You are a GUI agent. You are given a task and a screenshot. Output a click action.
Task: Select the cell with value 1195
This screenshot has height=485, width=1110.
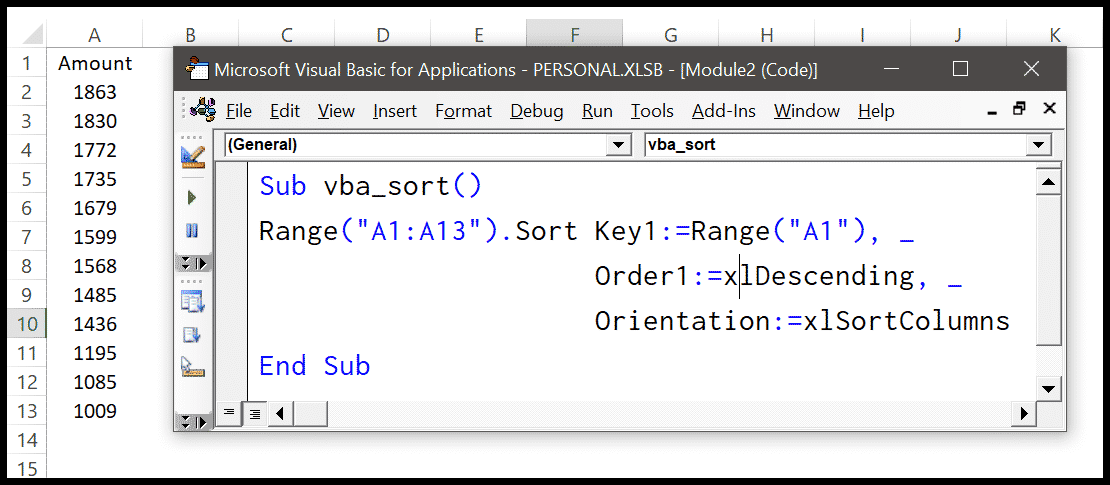click(x=95, y=353)
